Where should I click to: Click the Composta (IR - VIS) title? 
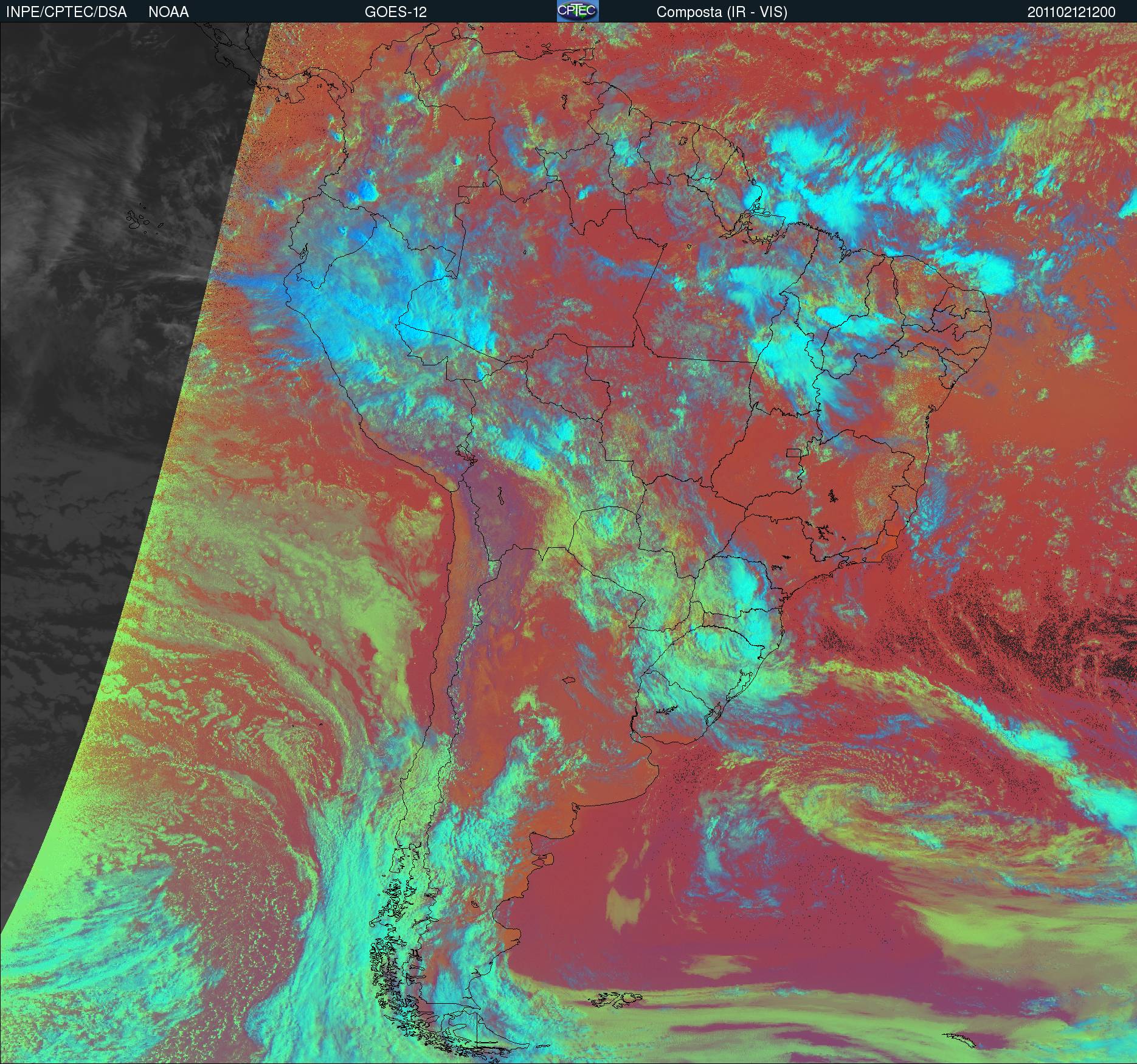pyautogui.click(x=722, y=12)
